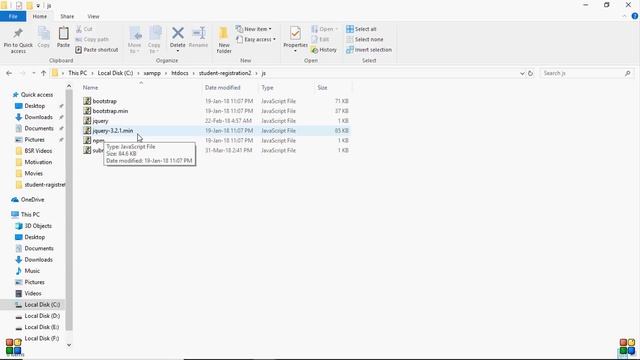
Task: Click Paste shortcut command
Action: pos(97,49)
